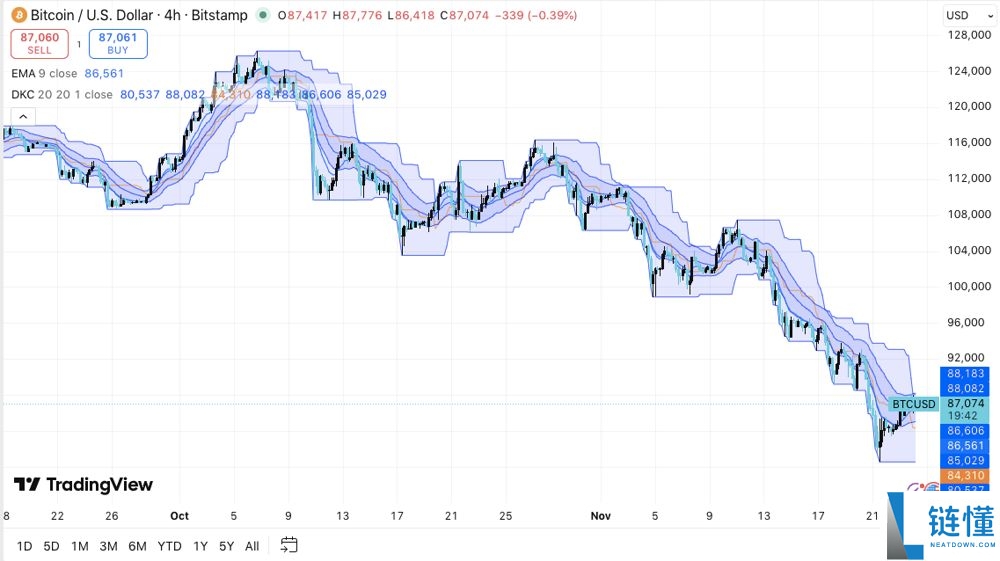Screen dimensions: 1000x561
Task: Click the 87,060 SELL button
Action: [39, 43]
